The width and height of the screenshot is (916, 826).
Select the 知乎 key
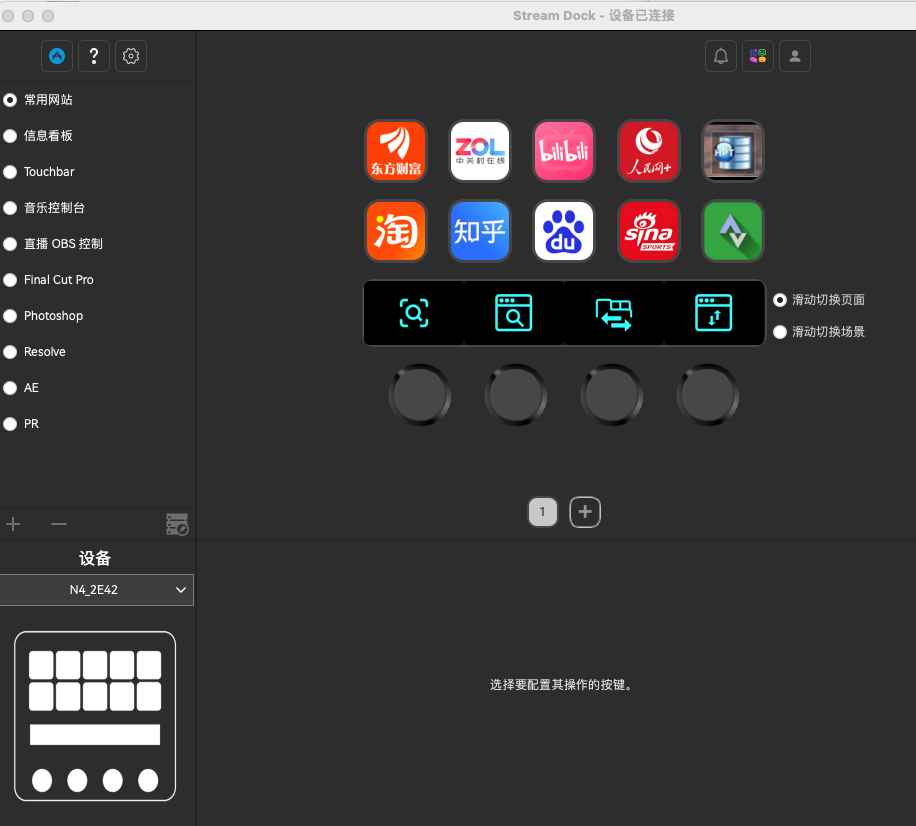(x=480, y=231)
